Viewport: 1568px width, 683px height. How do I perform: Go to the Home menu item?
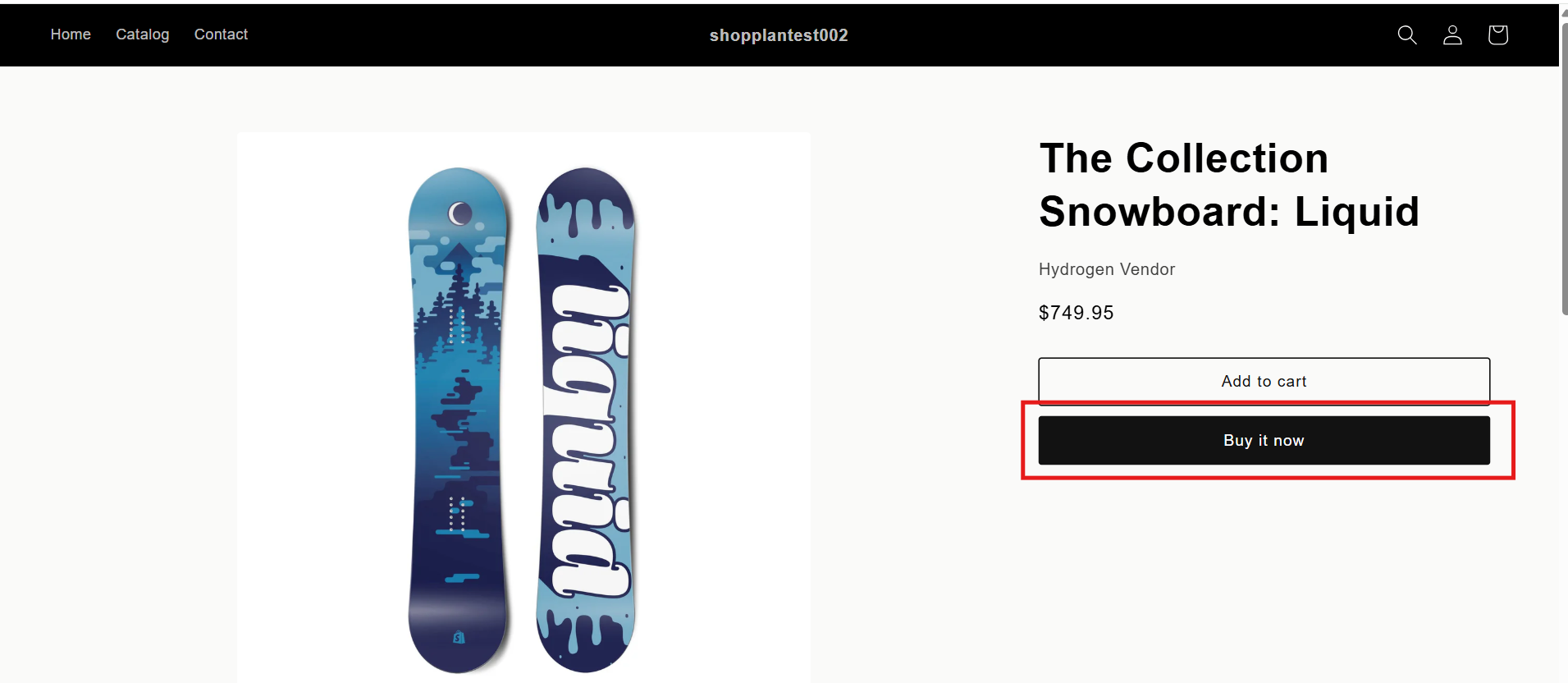tap(71, 34)
